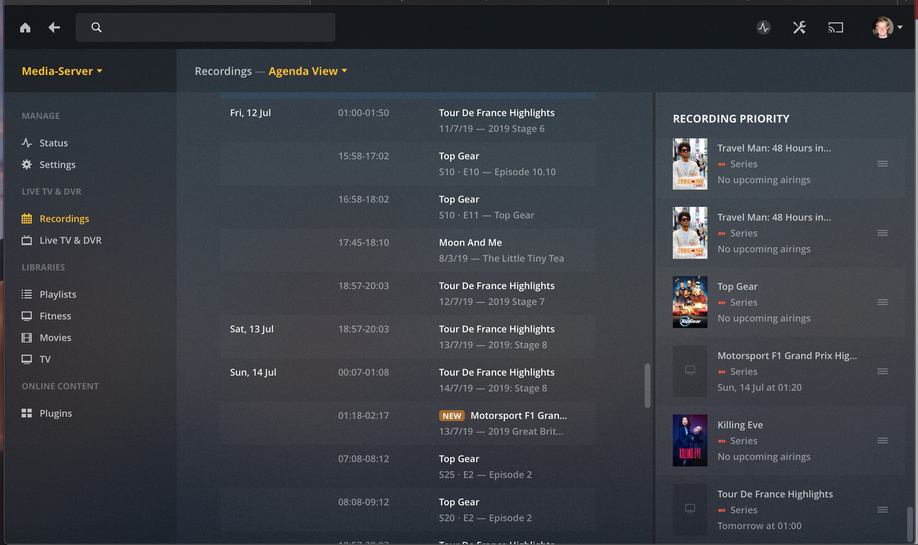Open Settings in the sidebar
The height and width of the screenshot is (545, 918).
(x=57, y=164)
